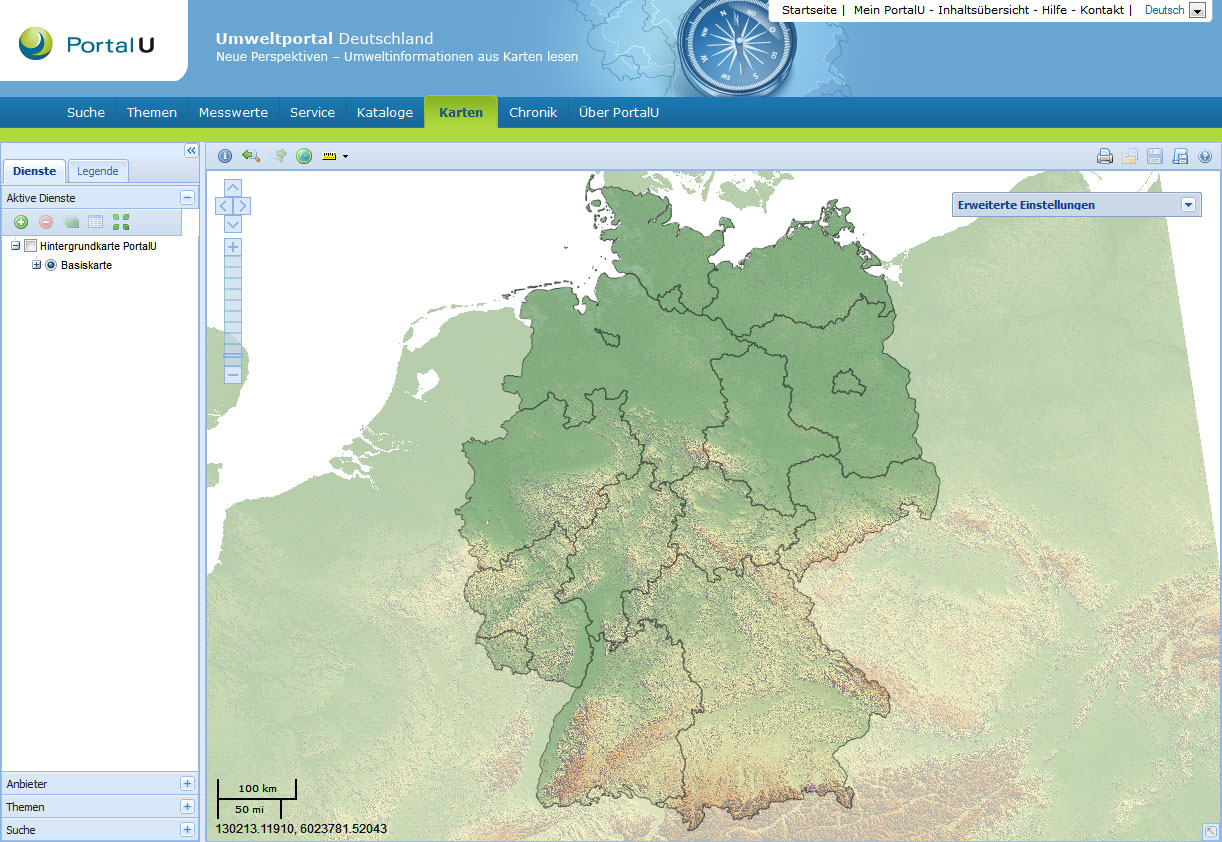Click the globe full-extent map icon
Viewport: 1222px width, 842px height.
tap(304, 156)
